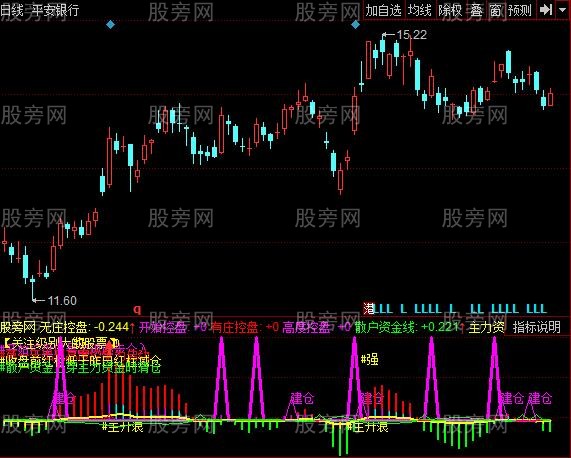Click the 11.60 low price label
The image size is (571, 458).
click(x=62, y=301)
